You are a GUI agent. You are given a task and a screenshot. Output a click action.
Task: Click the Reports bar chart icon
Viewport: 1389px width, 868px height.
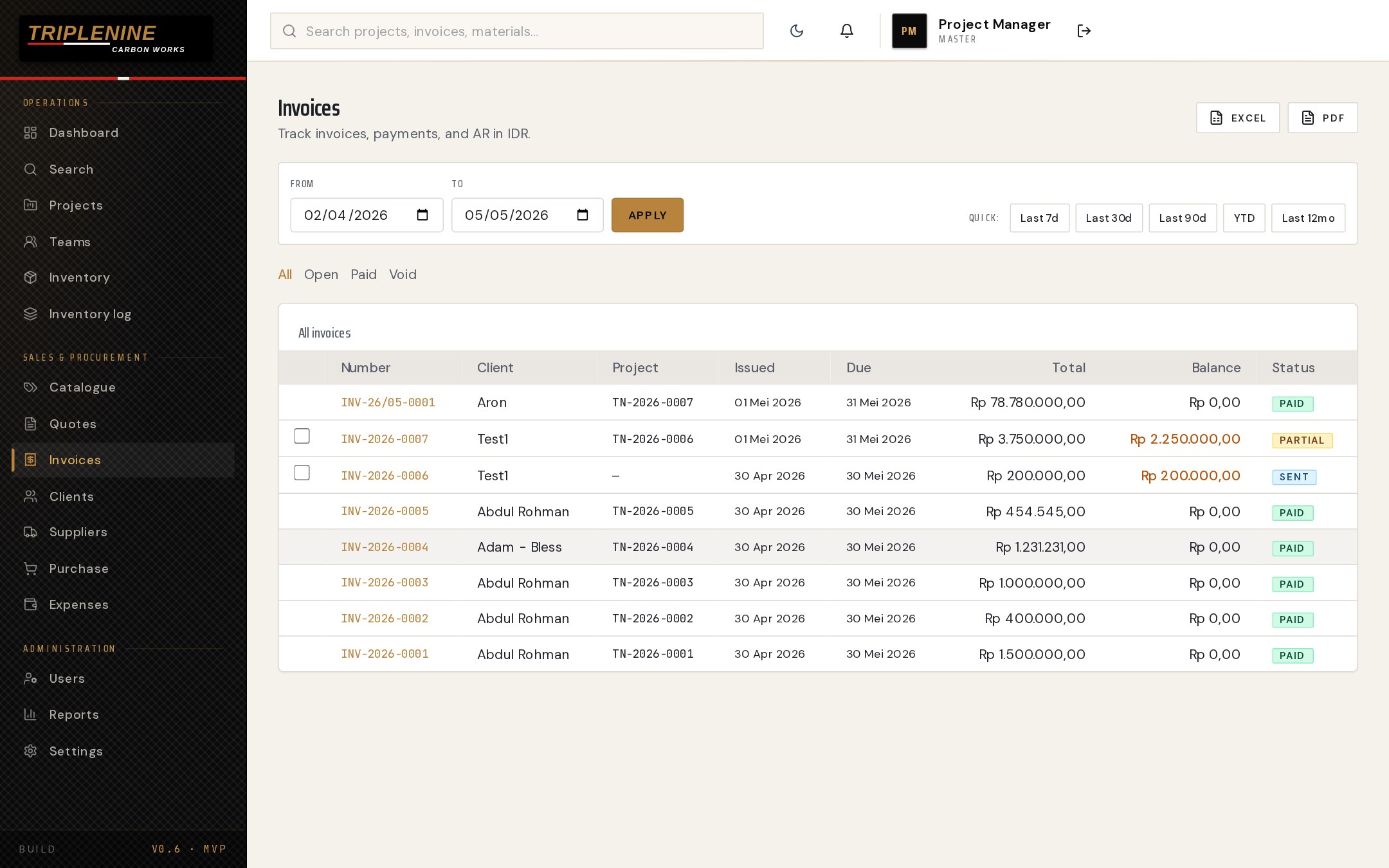coord(30,714)
